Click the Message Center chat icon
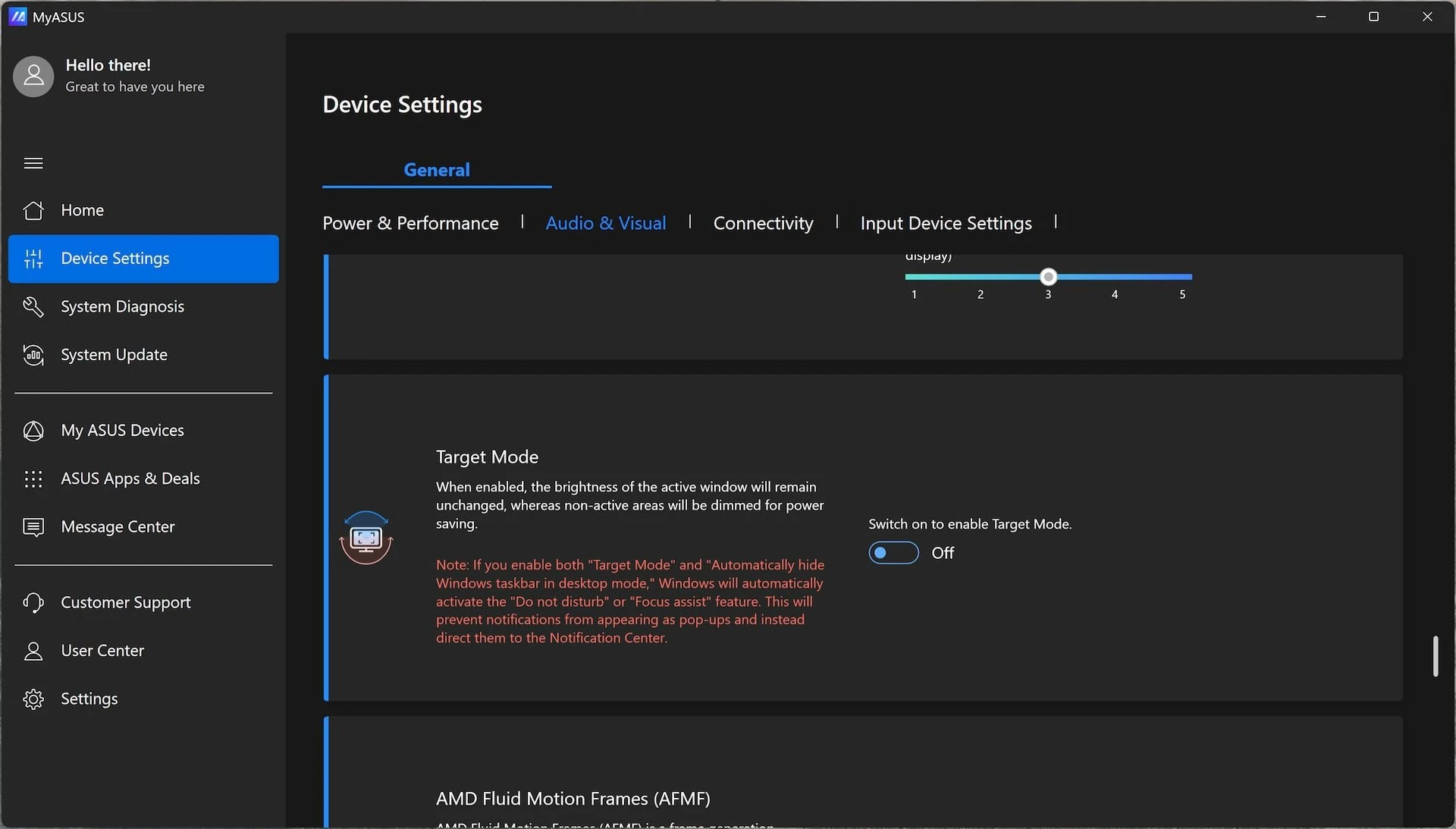1456x829 pixels. click(33, 527)
